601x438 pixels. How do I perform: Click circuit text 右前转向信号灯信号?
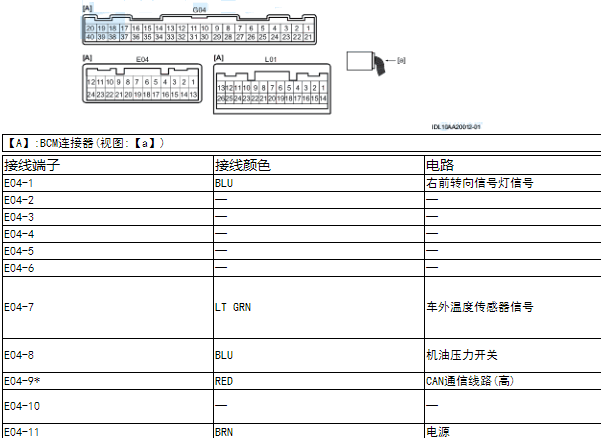click(x=479, y=183)
